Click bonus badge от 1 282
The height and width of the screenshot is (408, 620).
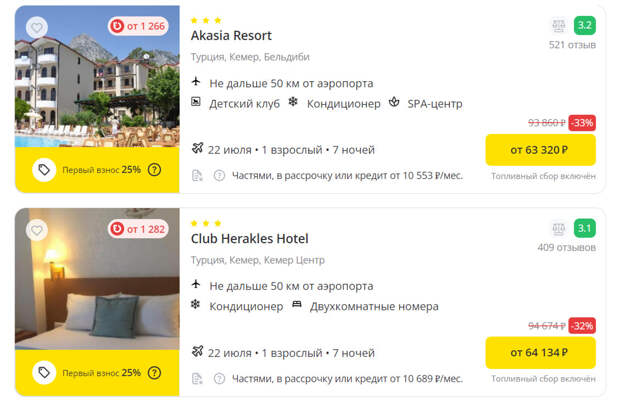click(138, 229)
